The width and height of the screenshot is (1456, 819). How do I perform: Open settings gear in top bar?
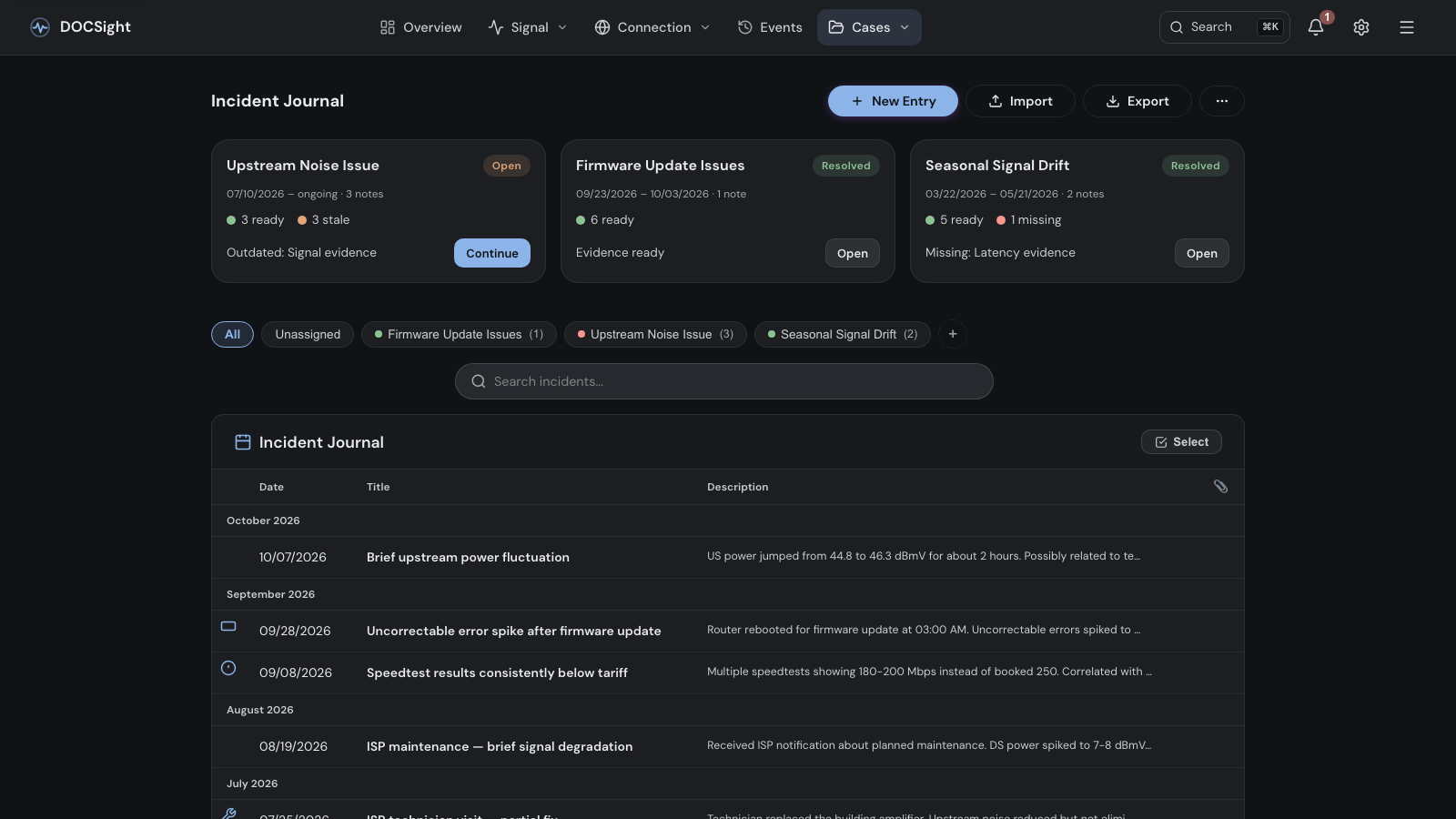tap(1361, 27)
